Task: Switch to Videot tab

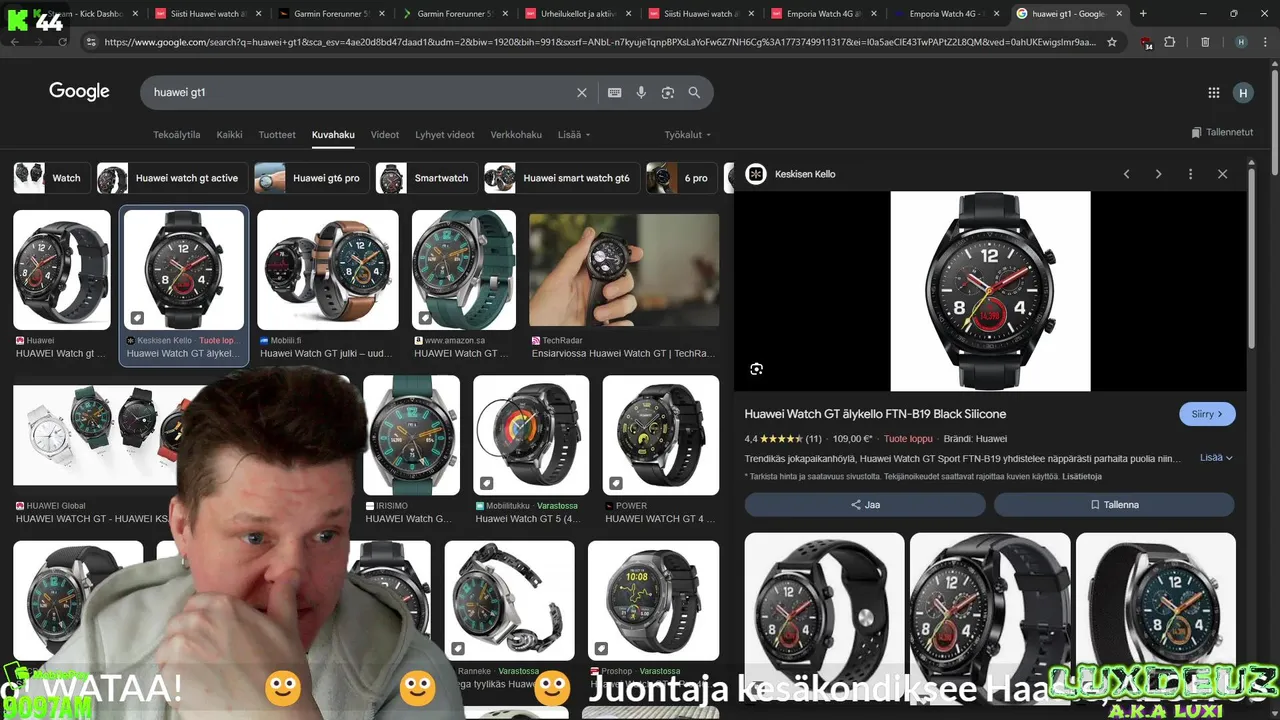Action: (385, 135)
